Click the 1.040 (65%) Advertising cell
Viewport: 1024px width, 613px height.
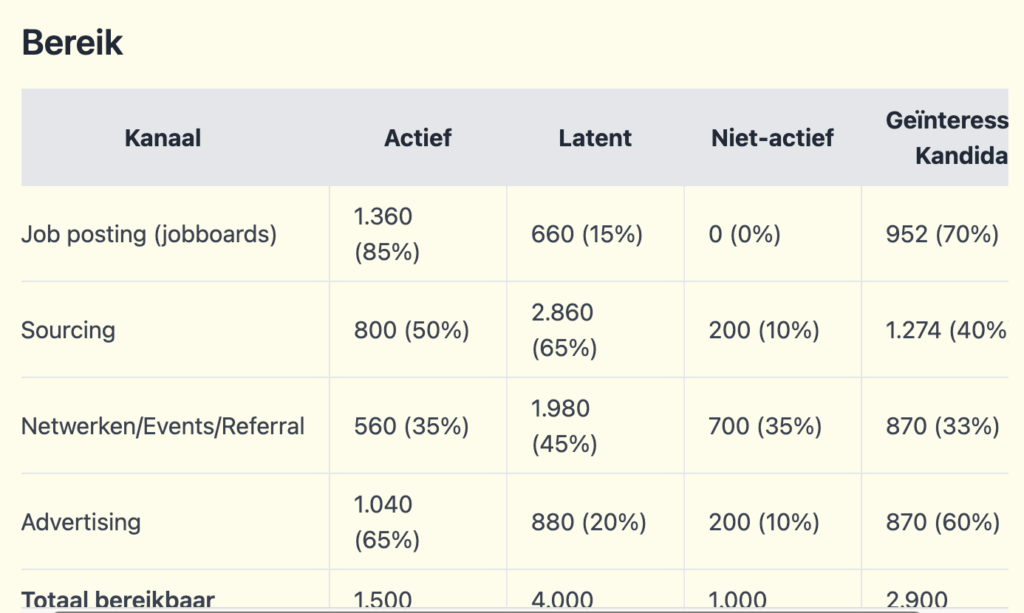(x=387, y=522)
